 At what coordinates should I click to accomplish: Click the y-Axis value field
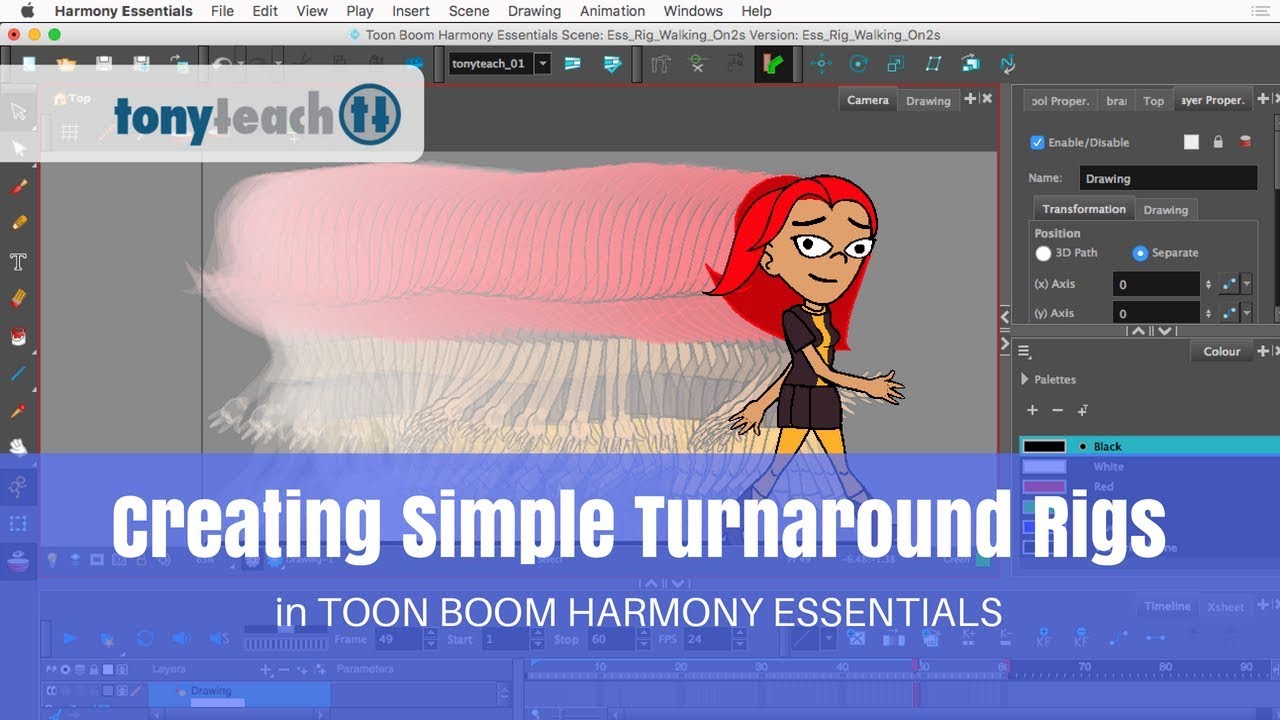pos(1156,313)
